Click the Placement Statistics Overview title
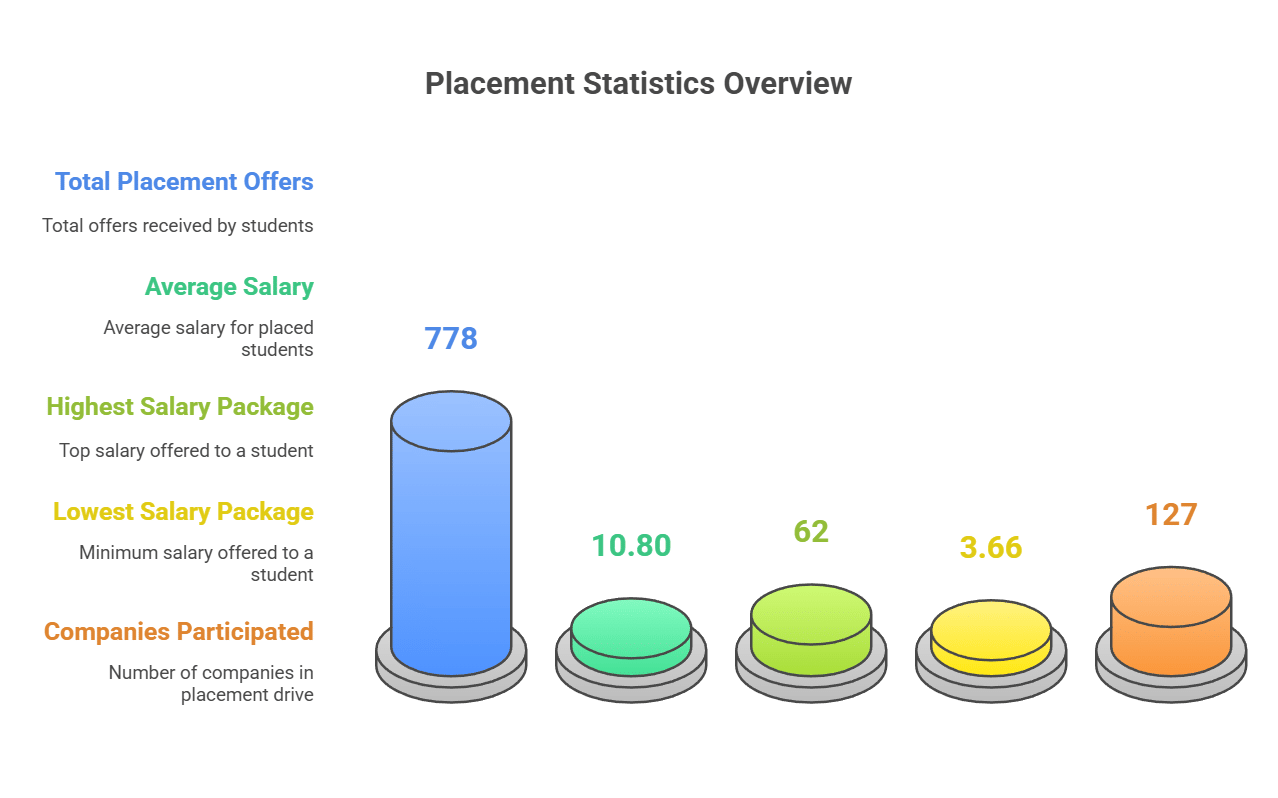This screenshot has width=1278, height=798. click(639, 83)
